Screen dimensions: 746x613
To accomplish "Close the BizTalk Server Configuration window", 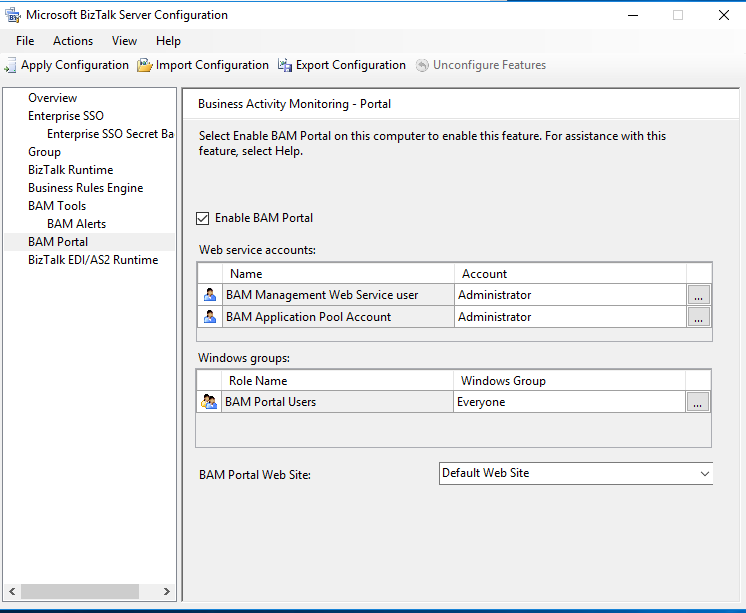I will 724,15.
